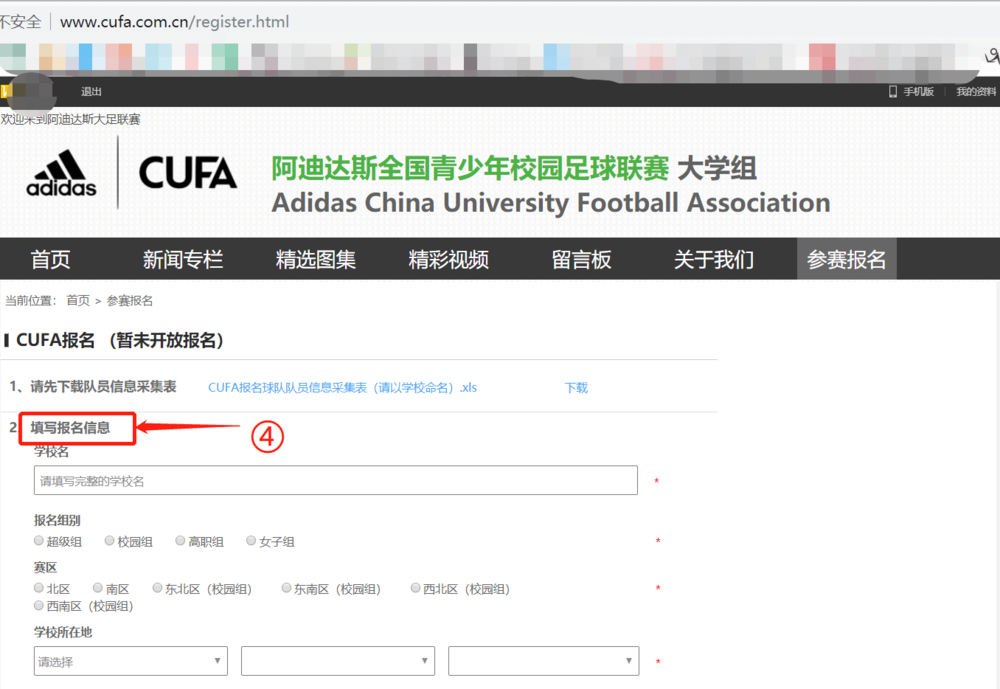This screenshot has width=1000, height=689.
Task: Open the third school location dropdown
Action: (x=544, y=661)
